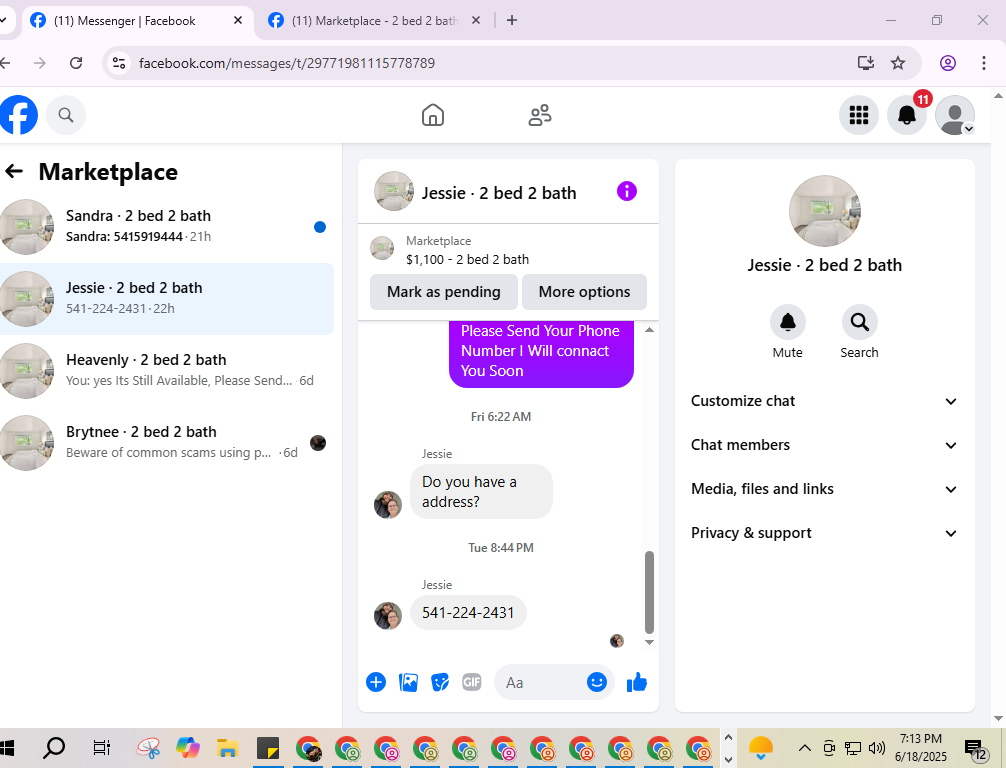Close the Messenger browser tab
1006x768 pixels.
pos(237,21)
